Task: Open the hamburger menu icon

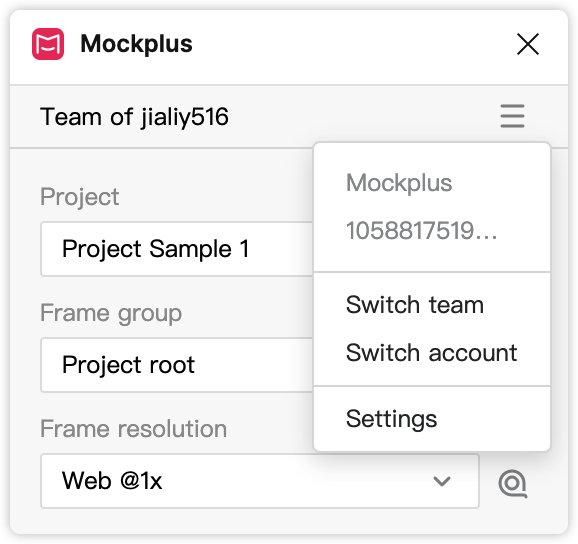Action: click(x=512, y=116)
